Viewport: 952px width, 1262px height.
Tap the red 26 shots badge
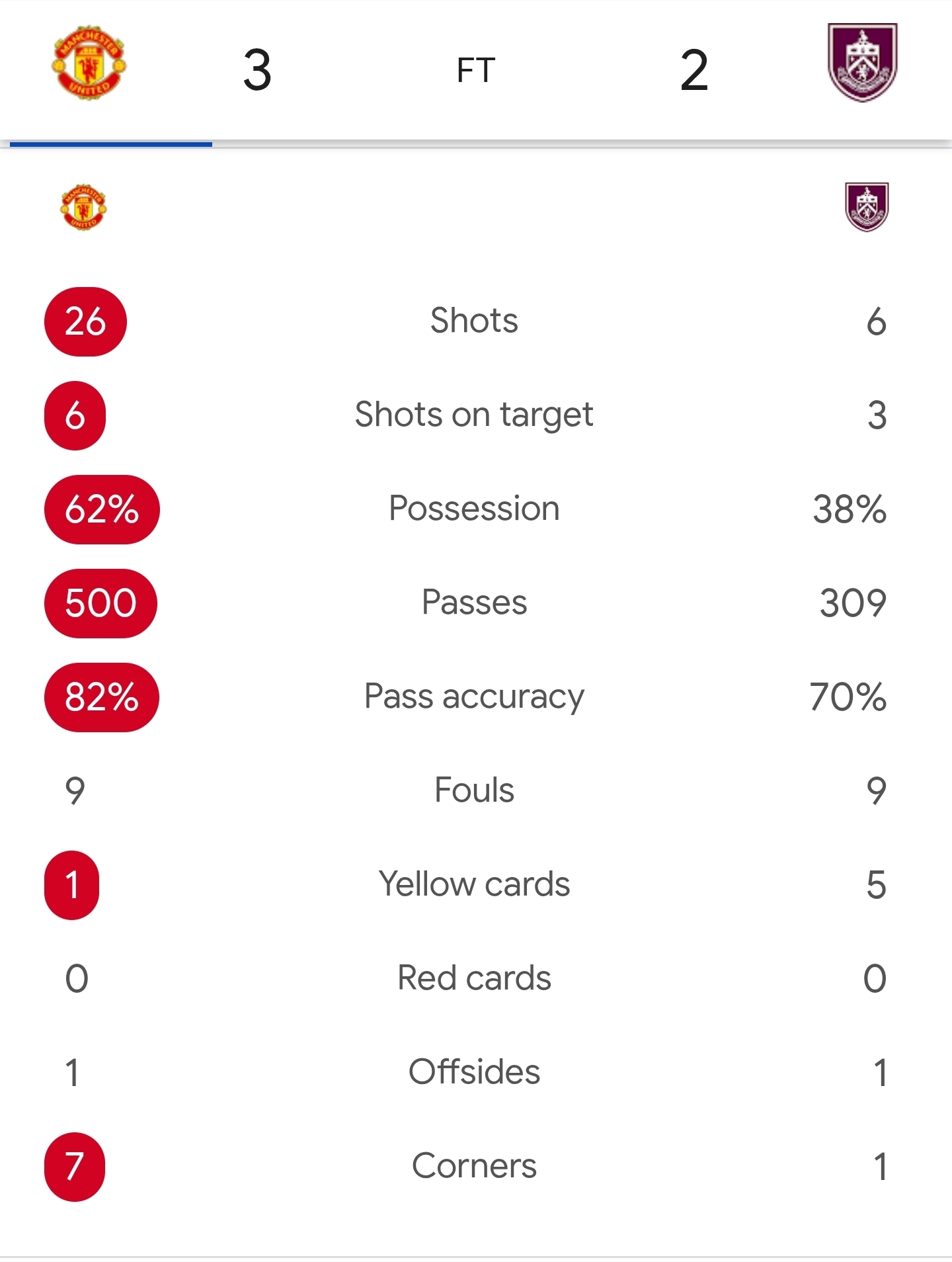[x=85, y=321]
